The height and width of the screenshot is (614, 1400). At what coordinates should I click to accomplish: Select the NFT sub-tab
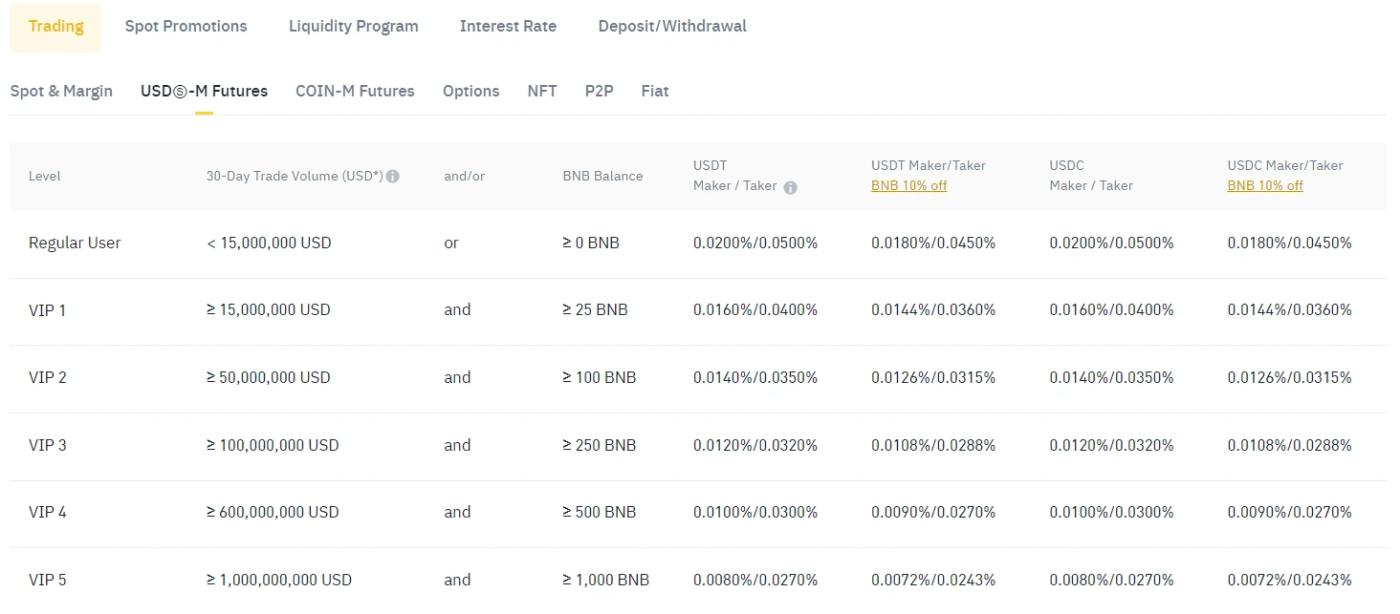tap(542, 91)
